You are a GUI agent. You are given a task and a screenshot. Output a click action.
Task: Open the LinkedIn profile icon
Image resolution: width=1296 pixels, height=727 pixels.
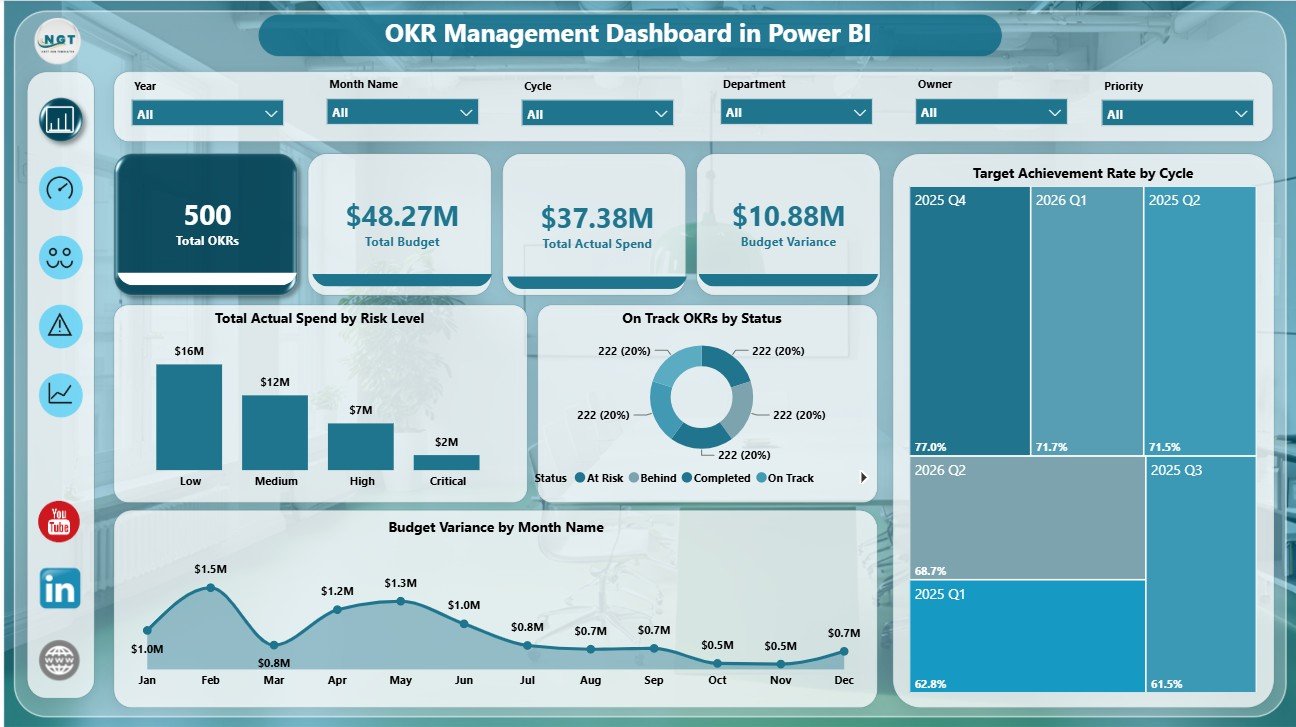click(x=60, y=589)
